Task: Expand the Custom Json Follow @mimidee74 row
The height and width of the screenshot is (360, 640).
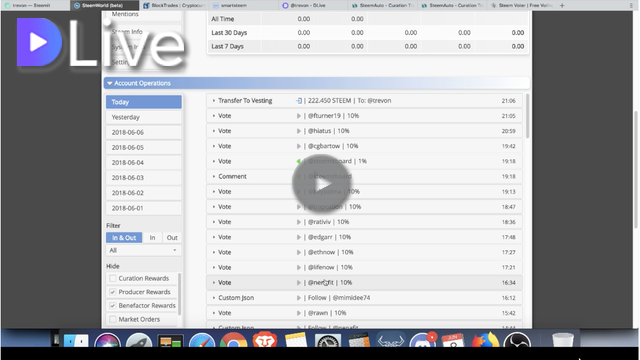Action: click(x=214, y=298)
